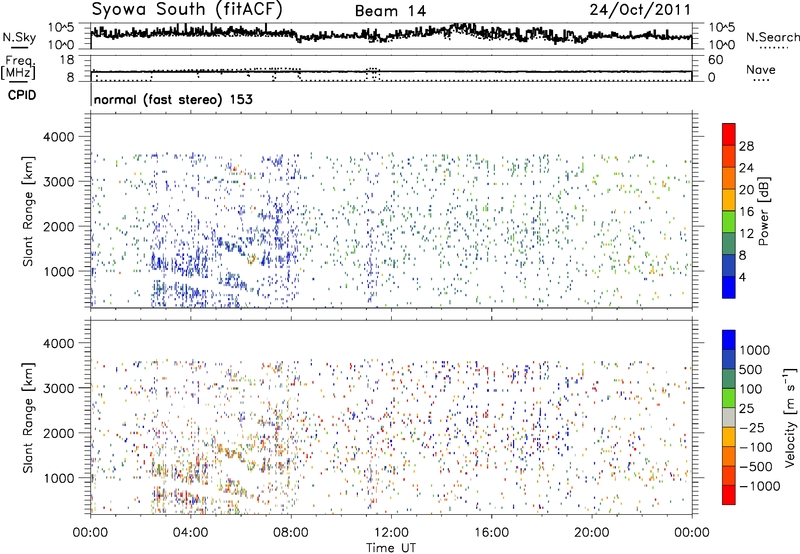
Task: Click the '04:00' time axis tick label
Action: [190, 532]
